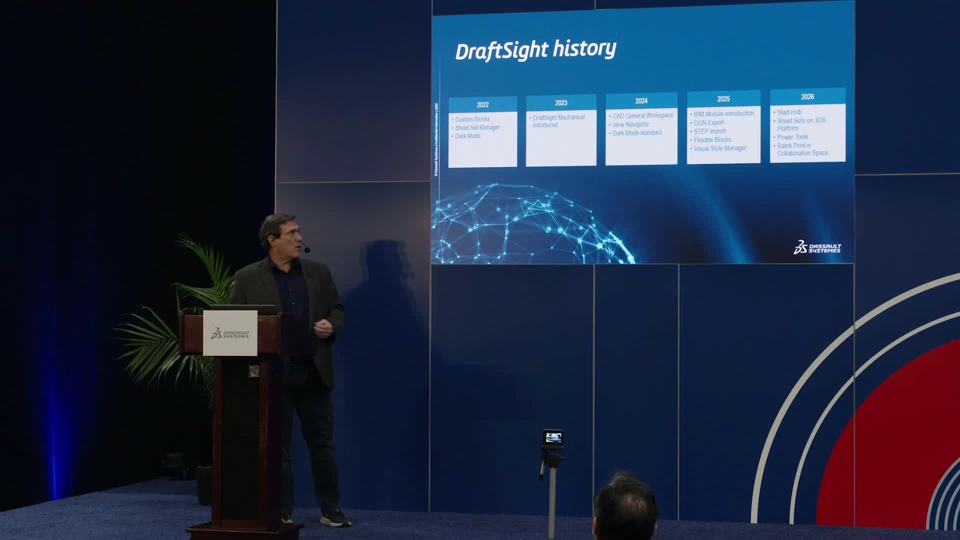Click "DraftSight Mechanical introduced" under 2023
The image size is (960, 540).
point(558,121)
